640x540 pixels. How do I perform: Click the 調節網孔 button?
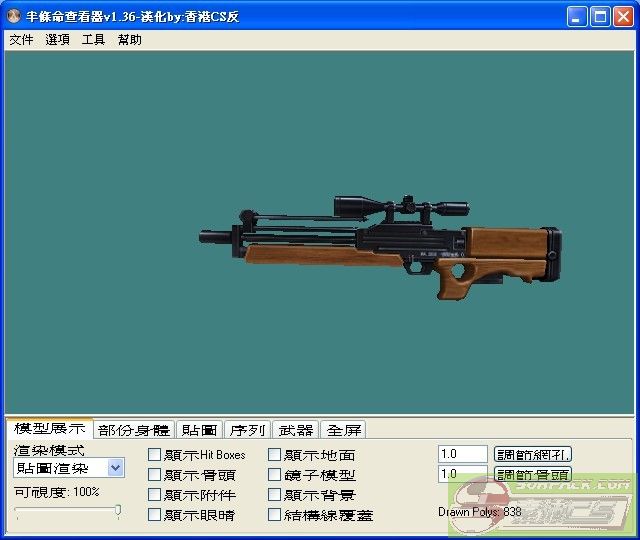click(533, 455)
